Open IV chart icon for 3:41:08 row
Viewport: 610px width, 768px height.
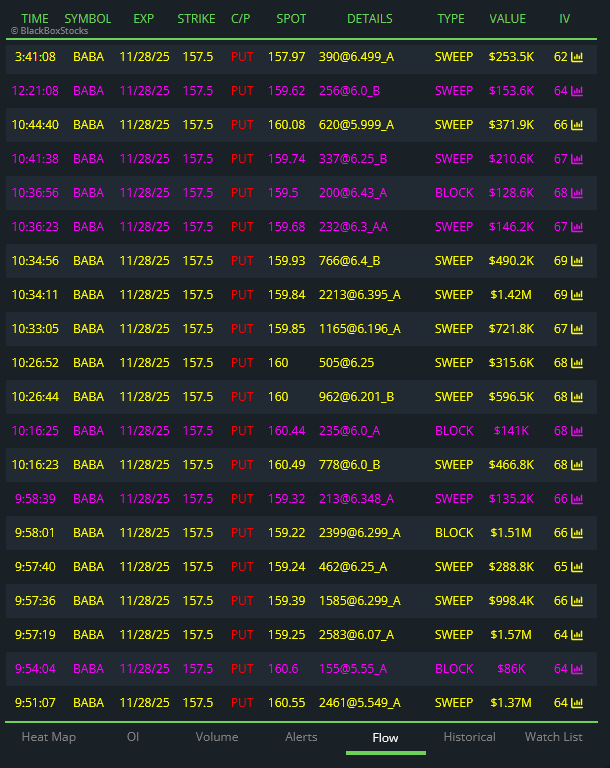[x=577, y=57]
